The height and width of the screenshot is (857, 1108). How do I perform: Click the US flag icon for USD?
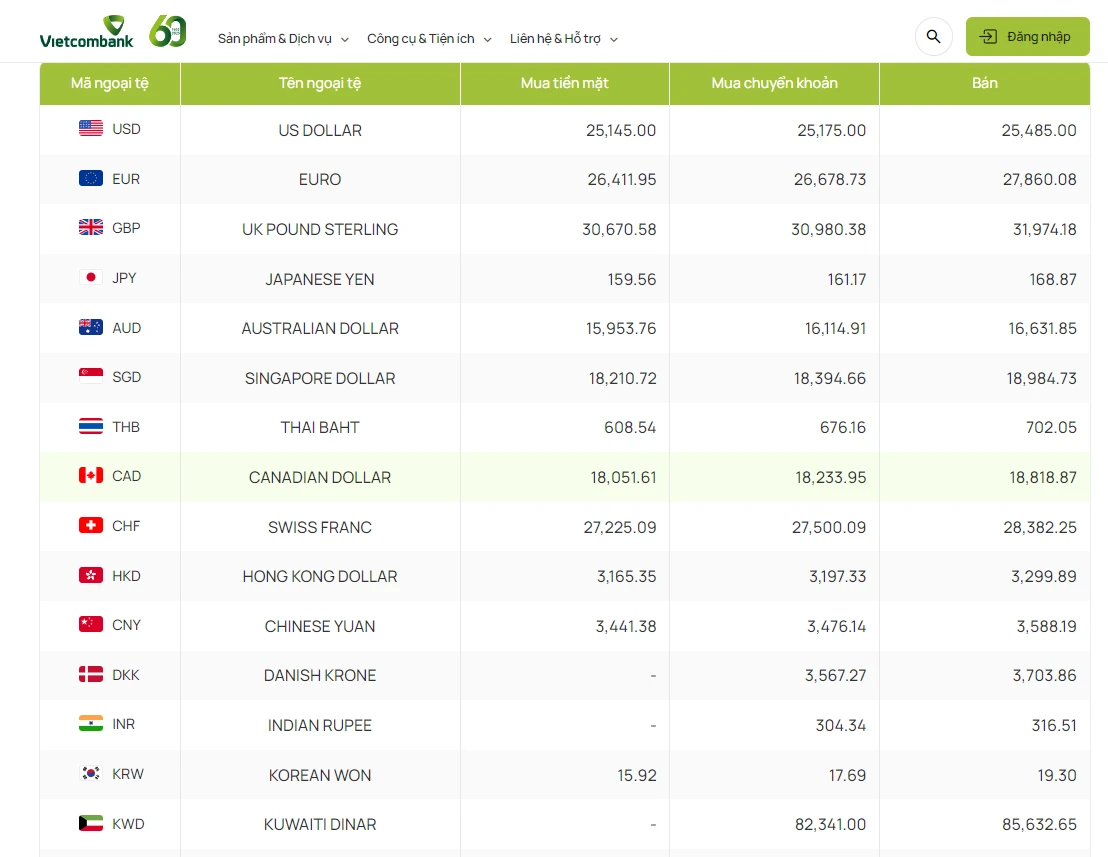tap(91, 129)
